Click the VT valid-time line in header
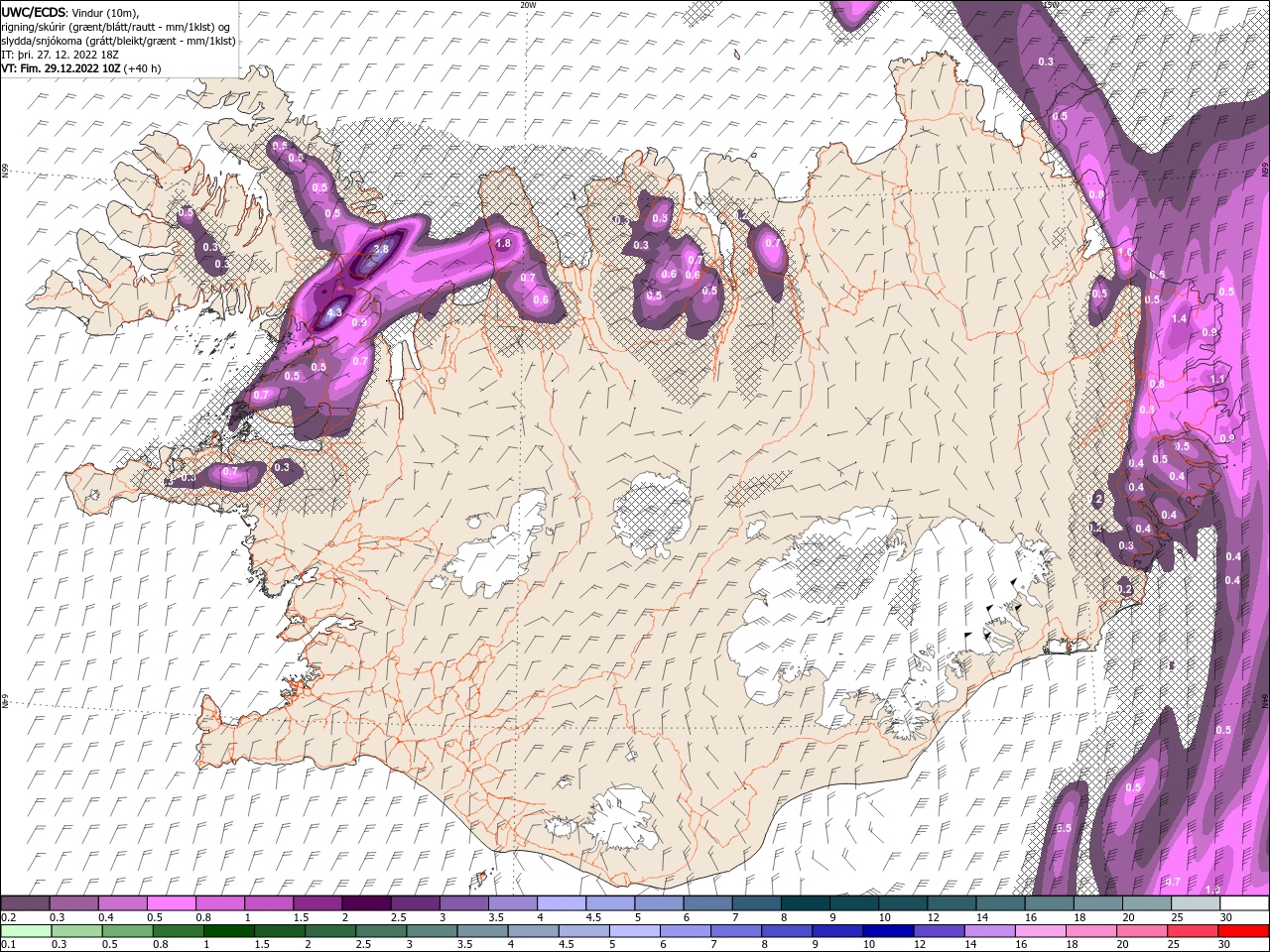The height and width of the screenshot is (952, 1270). tap(81, 68)
